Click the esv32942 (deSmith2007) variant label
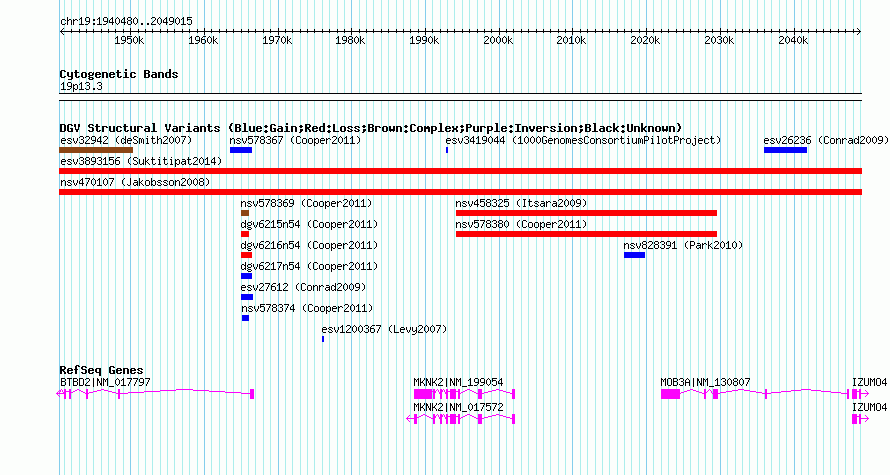890x475 pixels. [x=126, y=141]
